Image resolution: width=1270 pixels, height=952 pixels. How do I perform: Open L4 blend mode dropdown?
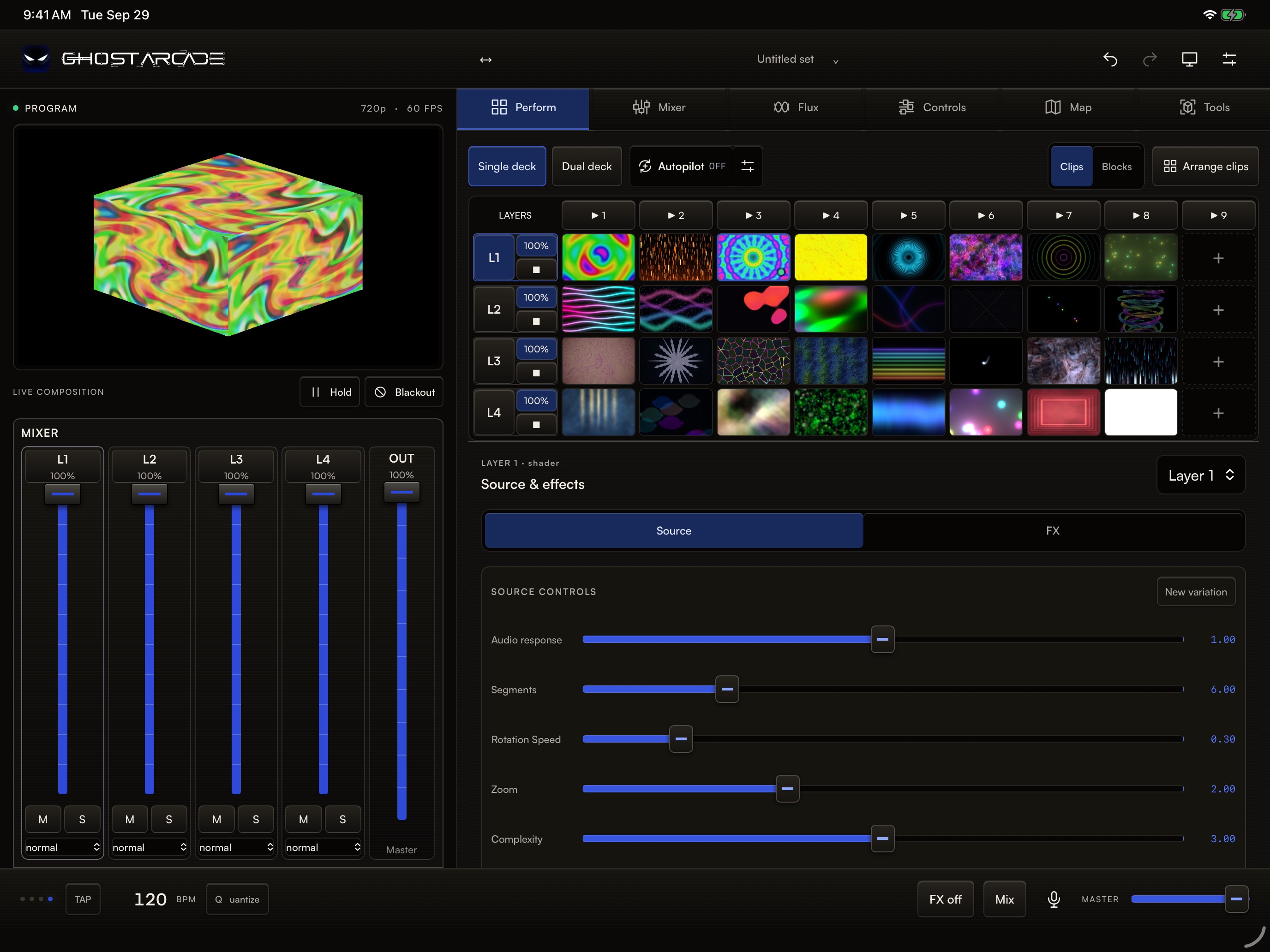point(323,848)
